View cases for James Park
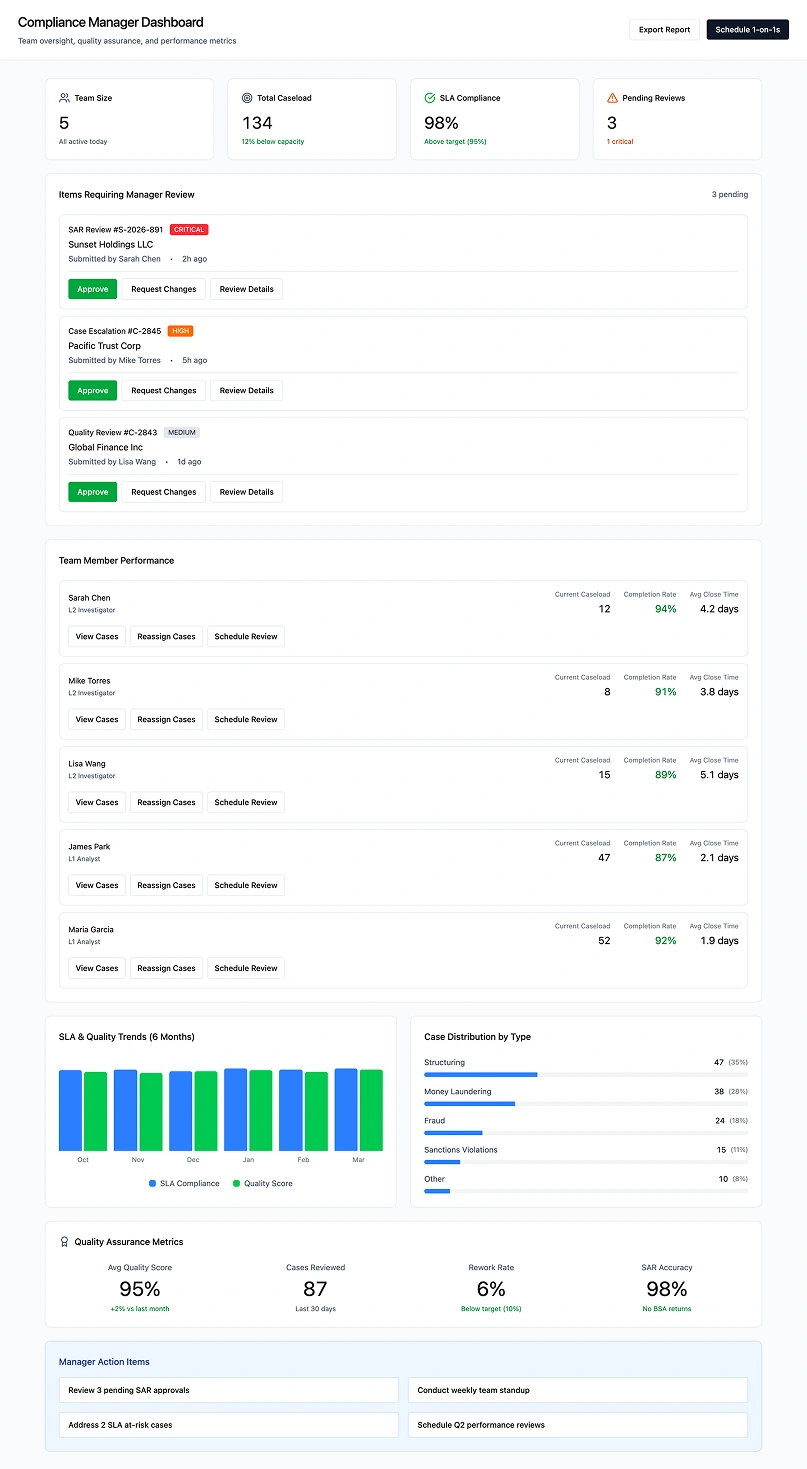This screenshot has width=807, height=1469. [x=97, y=885]
